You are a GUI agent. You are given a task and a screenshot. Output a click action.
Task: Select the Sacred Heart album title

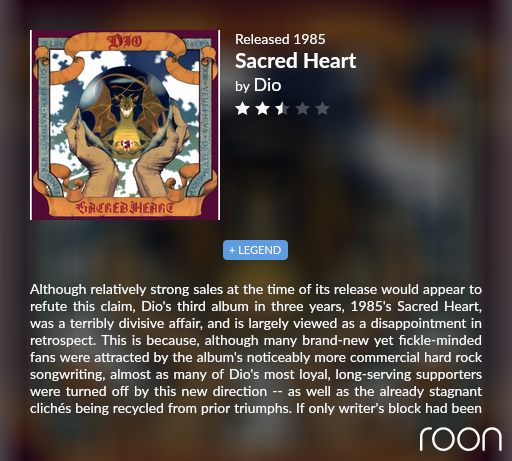coord(296,61)
